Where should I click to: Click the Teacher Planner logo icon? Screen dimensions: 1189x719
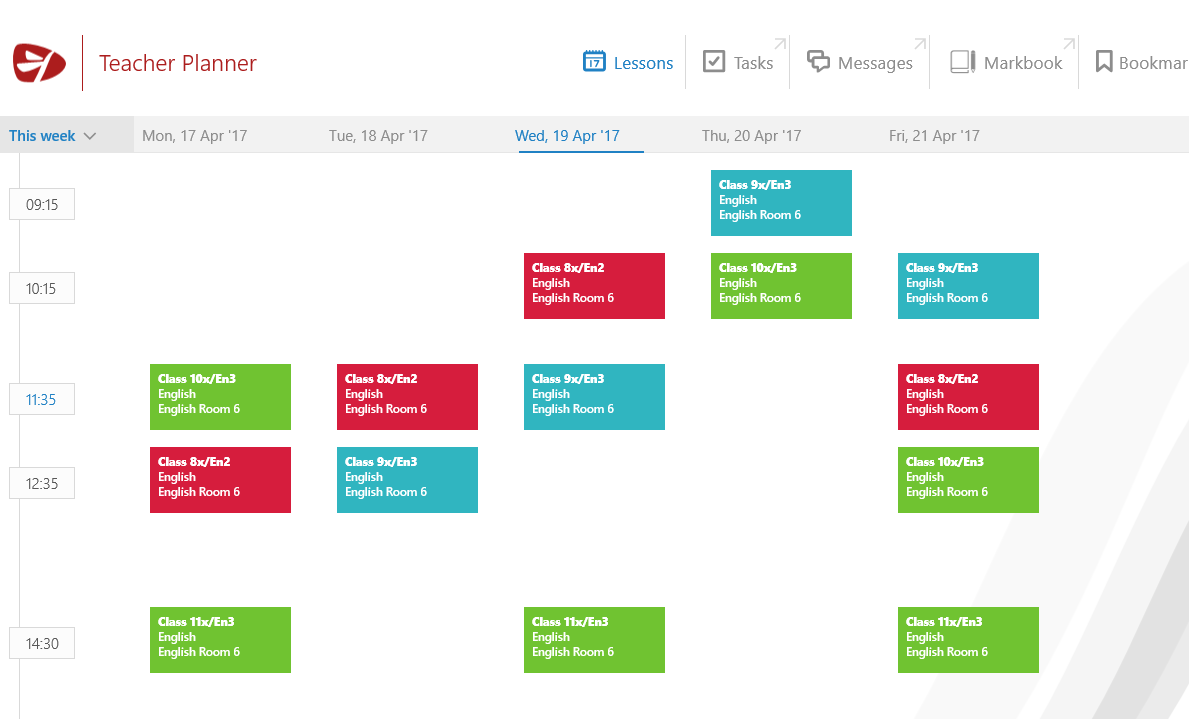coord(39,63)
